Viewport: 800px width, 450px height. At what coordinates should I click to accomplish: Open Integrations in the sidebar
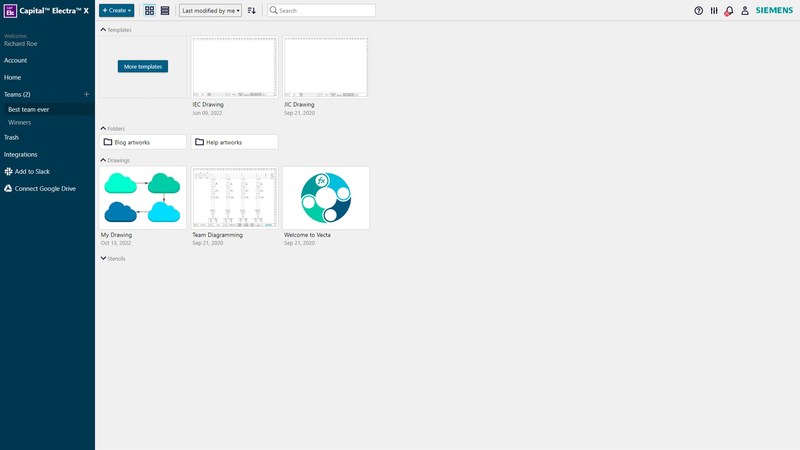[20, 155]
